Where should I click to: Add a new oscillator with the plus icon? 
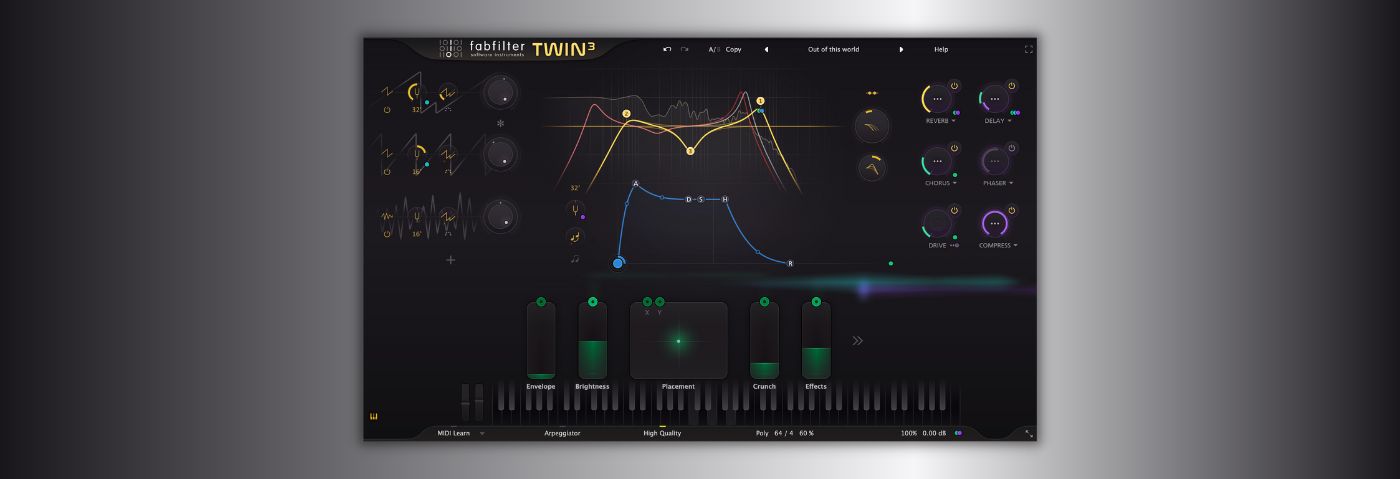click(x=451, y=260)
